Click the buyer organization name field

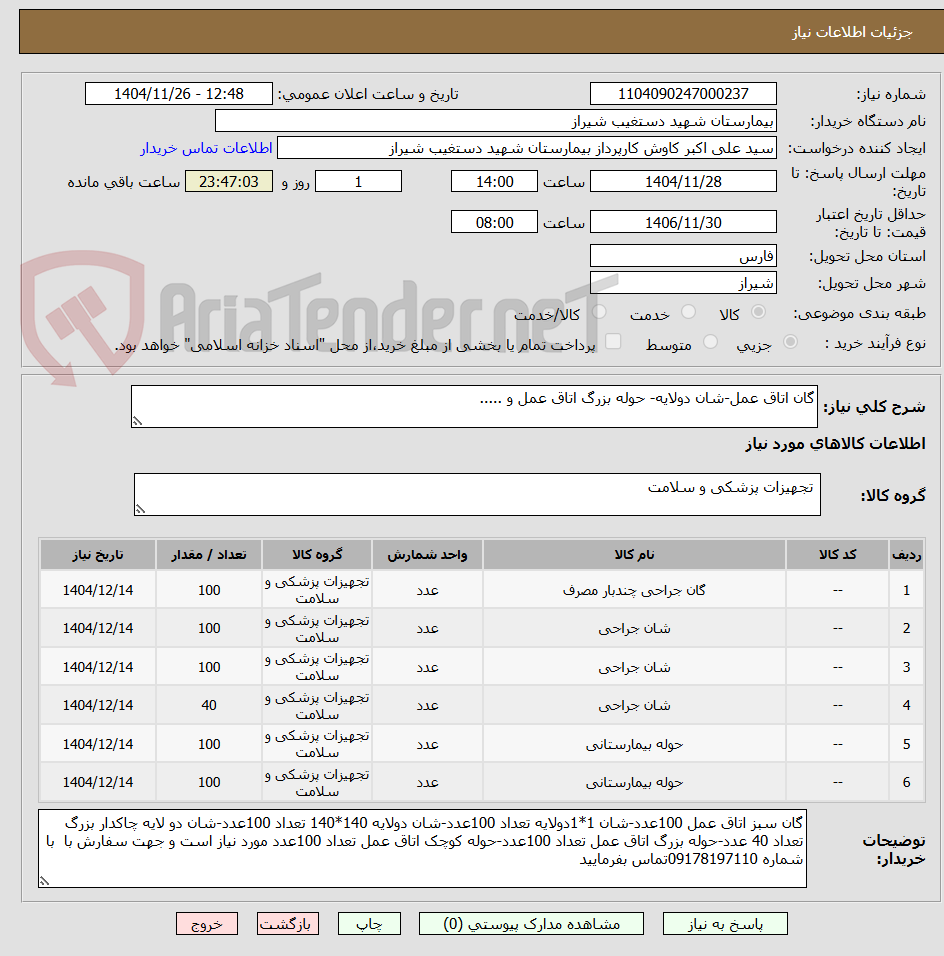point(496,121)
